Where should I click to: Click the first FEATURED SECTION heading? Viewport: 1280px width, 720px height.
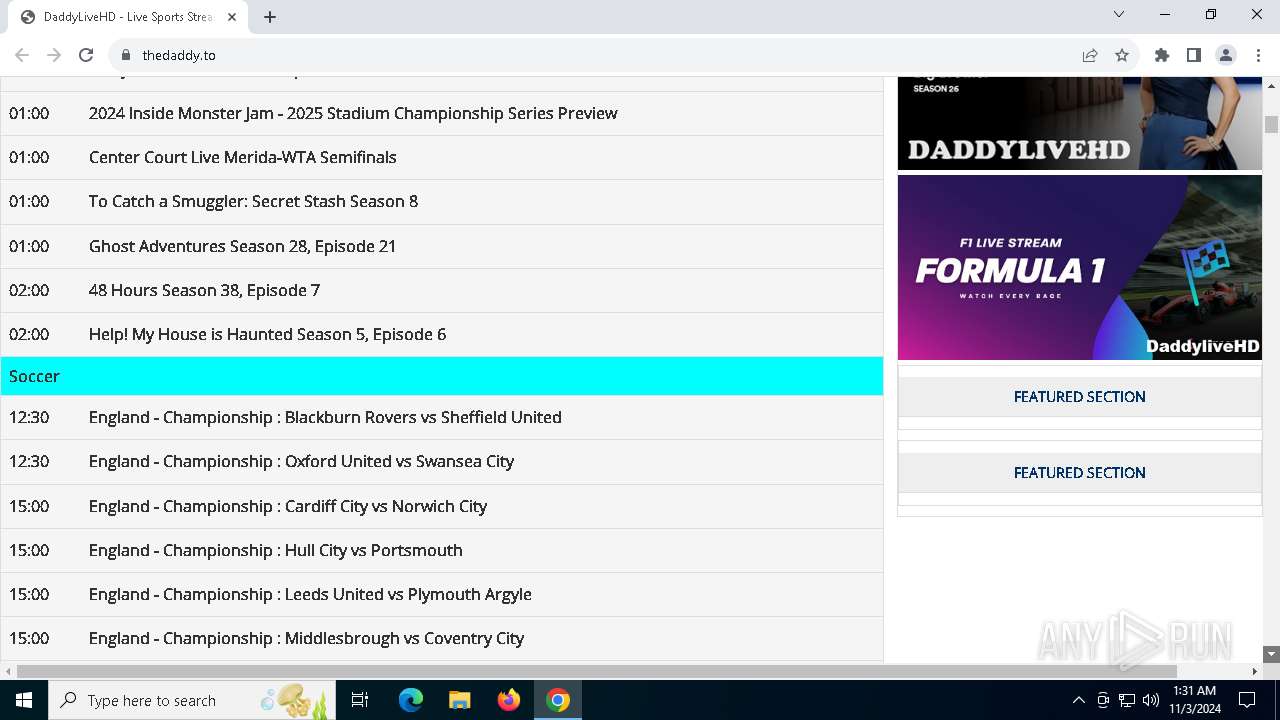(x=1079, y=397)
